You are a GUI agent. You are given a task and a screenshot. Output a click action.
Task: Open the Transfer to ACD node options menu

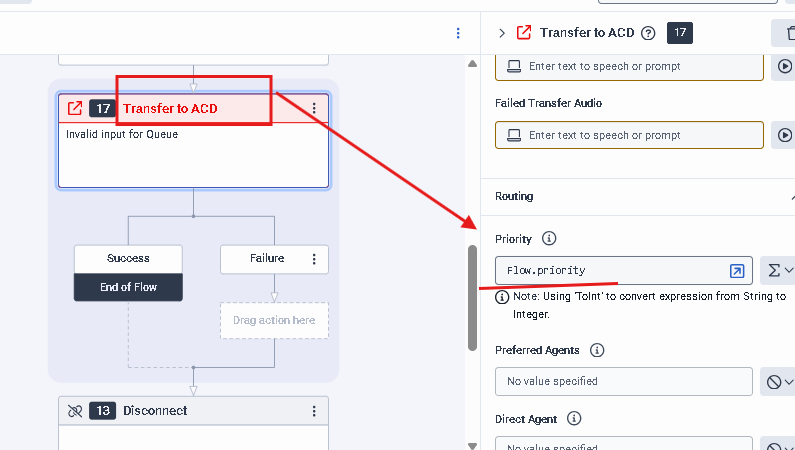click(x=314, y=108)
